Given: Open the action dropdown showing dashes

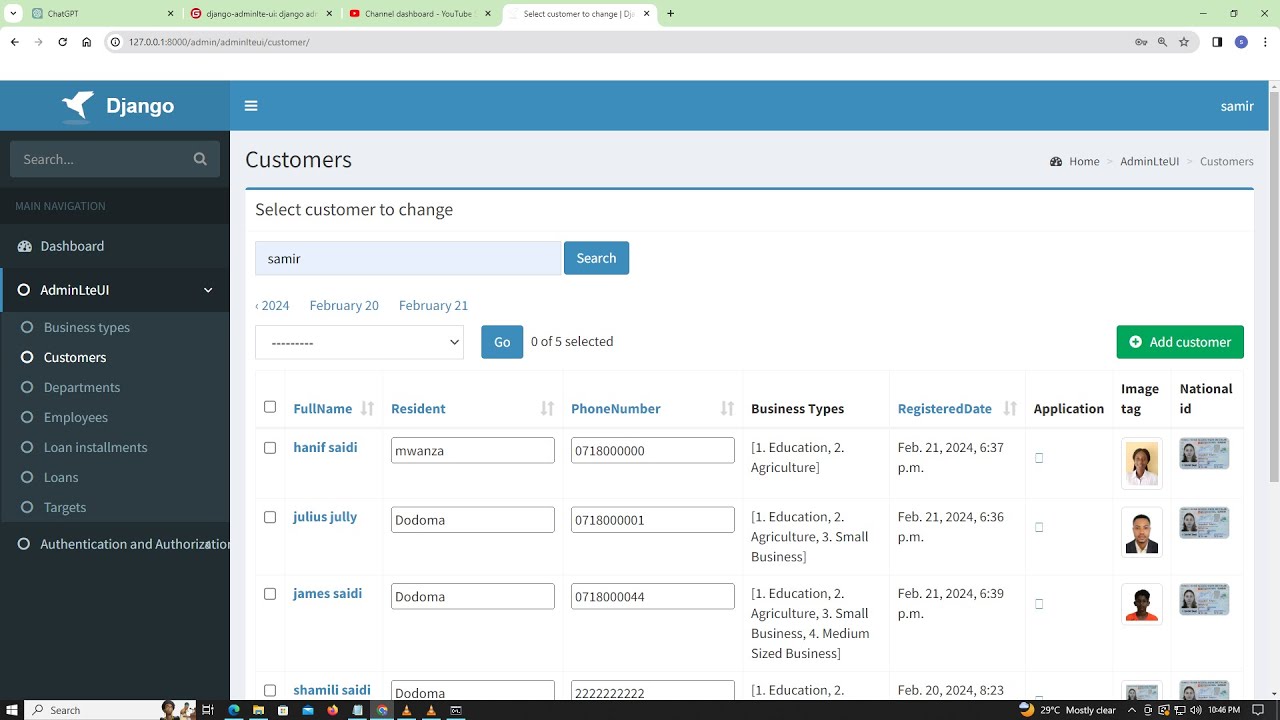Looking at the screenshot, I should [x=359, y=342].
